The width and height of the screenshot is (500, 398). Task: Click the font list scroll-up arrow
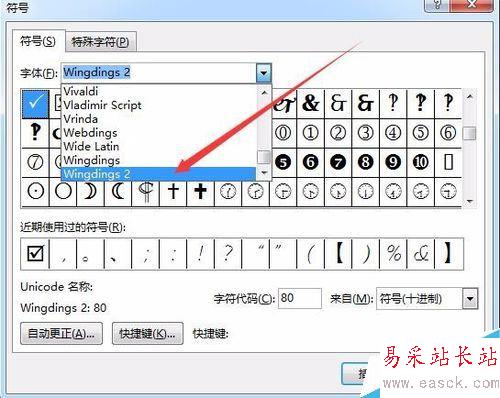(x=264, y=92)
